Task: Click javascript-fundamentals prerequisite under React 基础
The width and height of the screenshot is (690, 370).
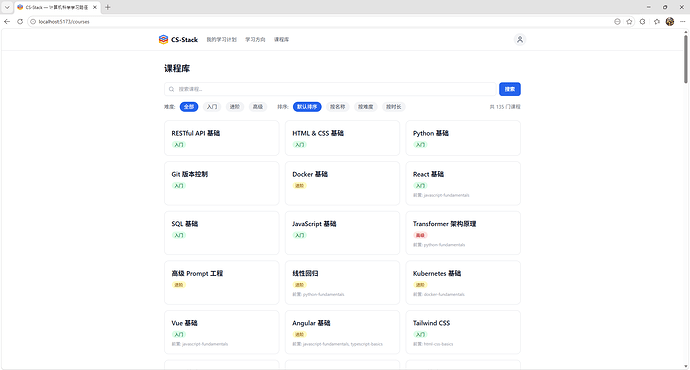Action: [x=447, y=195]
